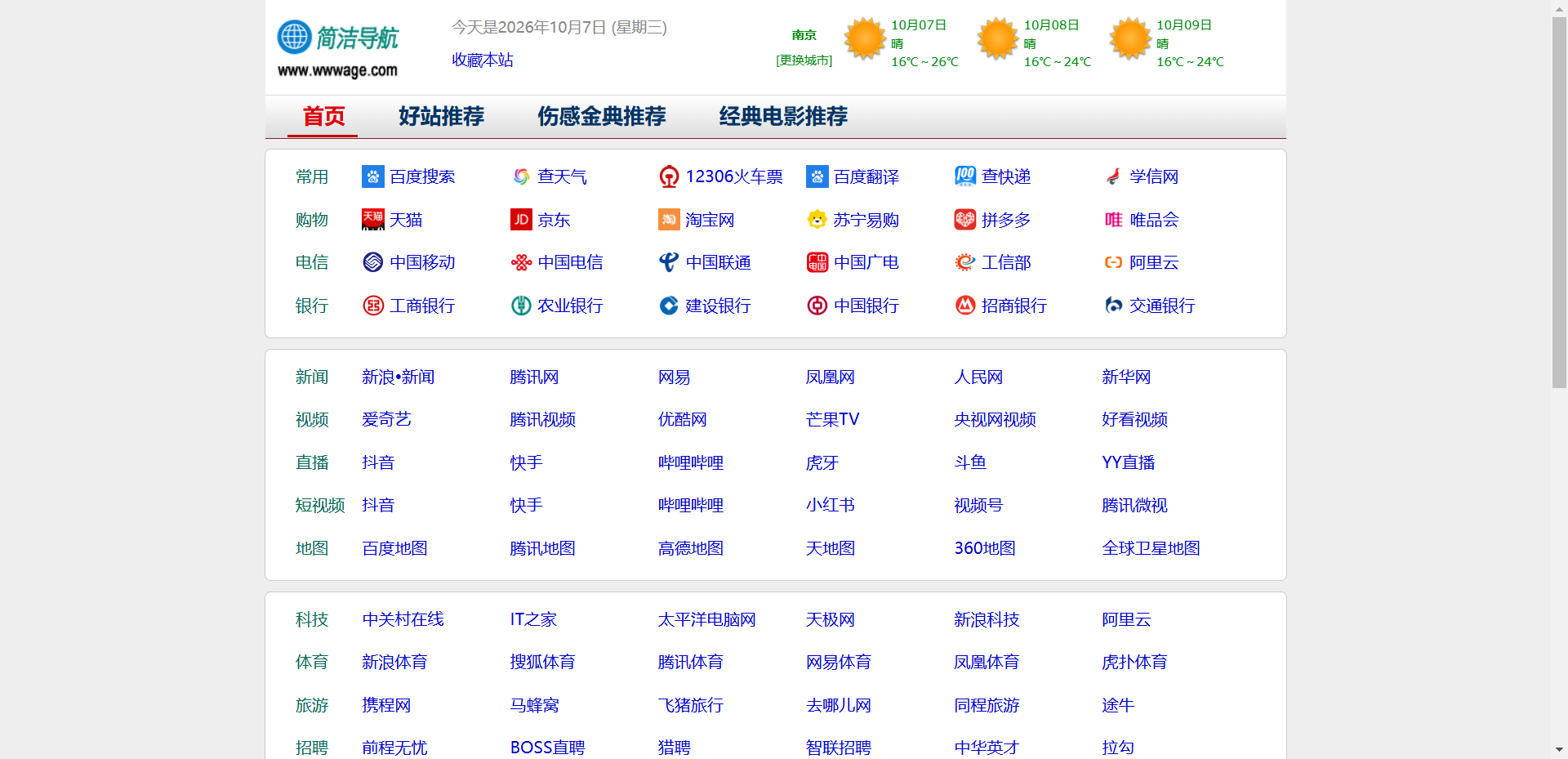Open the 虎牙 live stream link

click(822, 462)
